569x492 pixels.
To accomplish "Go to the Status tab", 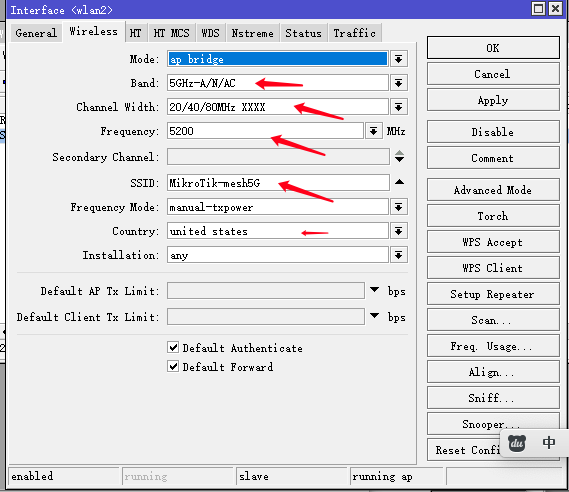I will click(303, 33).
